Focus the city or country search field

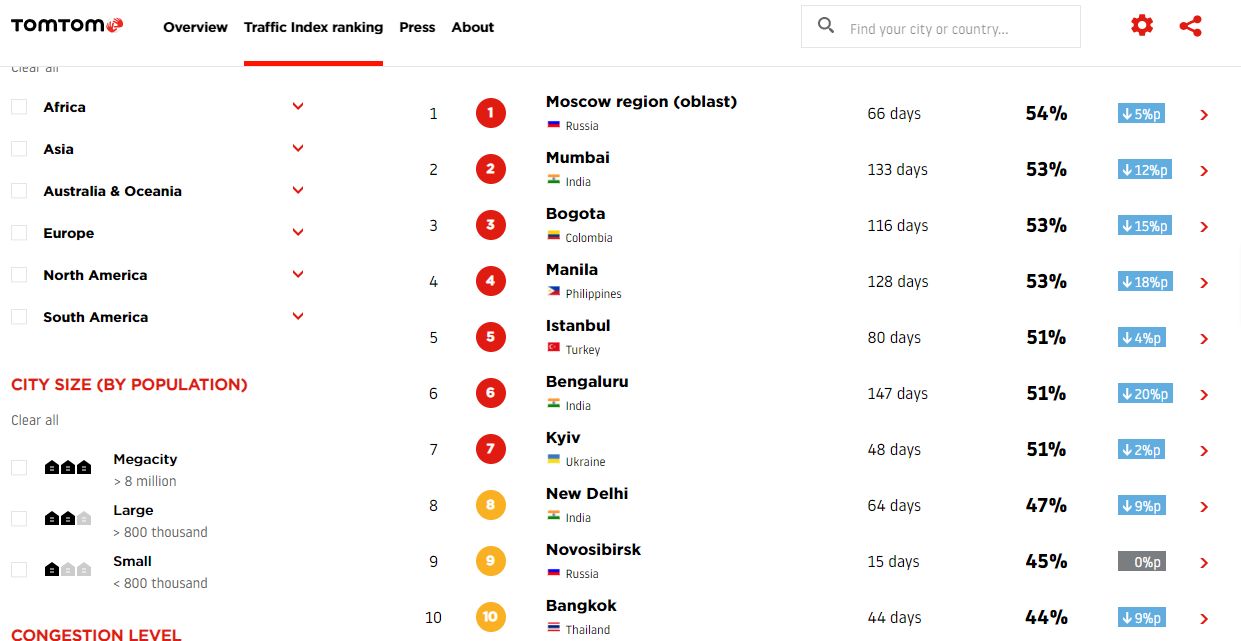(940, 27)
